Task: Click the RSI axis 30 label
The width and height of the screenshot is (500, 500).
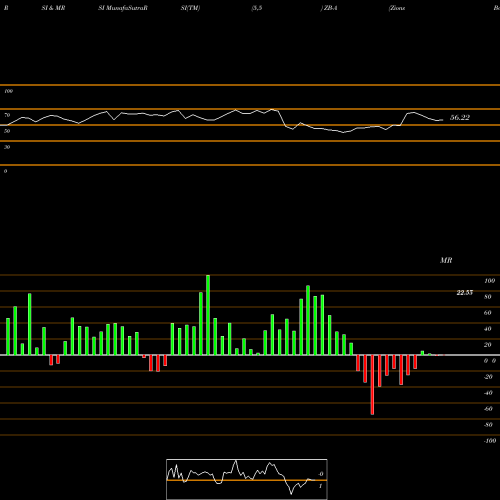Action: point(7,147)
